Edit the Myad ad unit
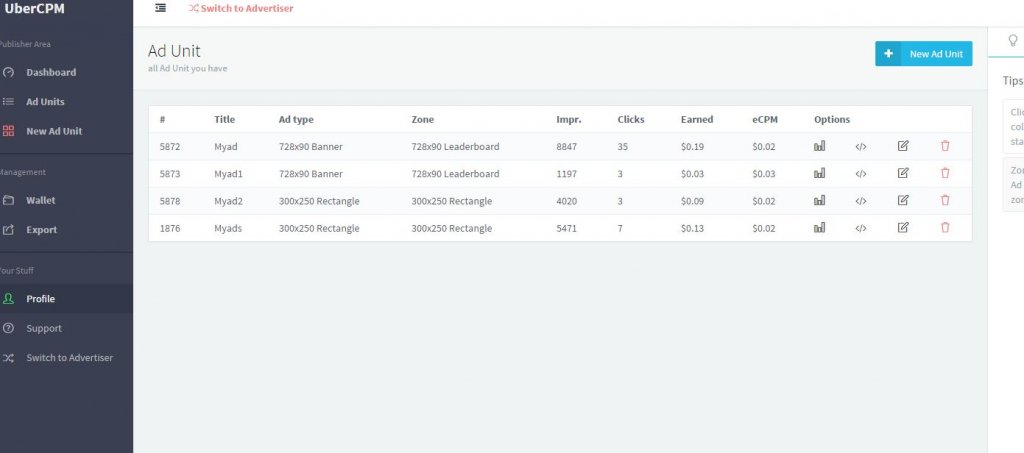Screen dimensions: 1024x453 903,146
